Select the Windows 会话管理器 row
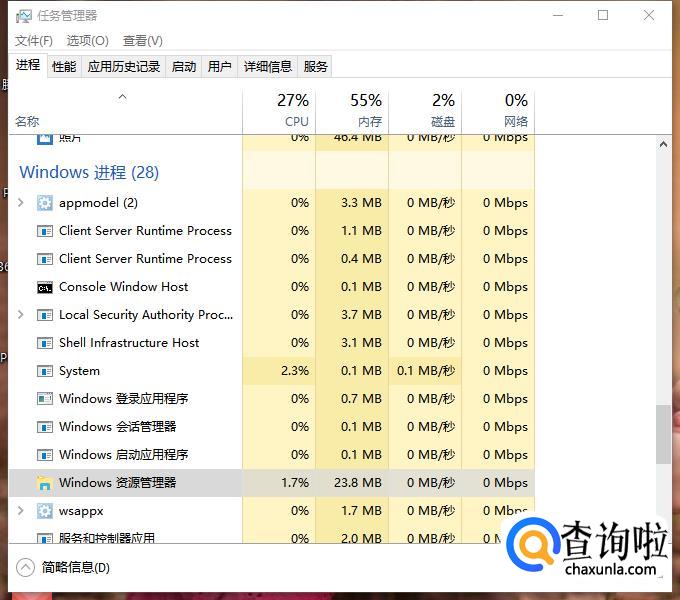 click(272, 427)
